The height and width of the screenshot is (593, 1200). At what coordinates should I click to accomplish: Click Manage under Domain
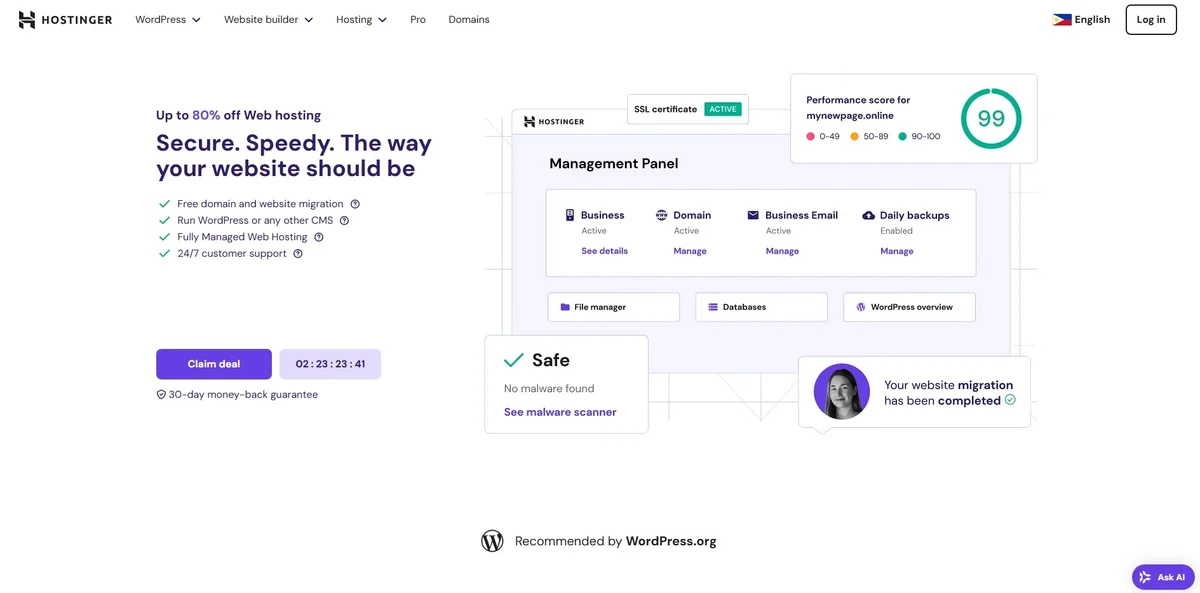(690, 251)
